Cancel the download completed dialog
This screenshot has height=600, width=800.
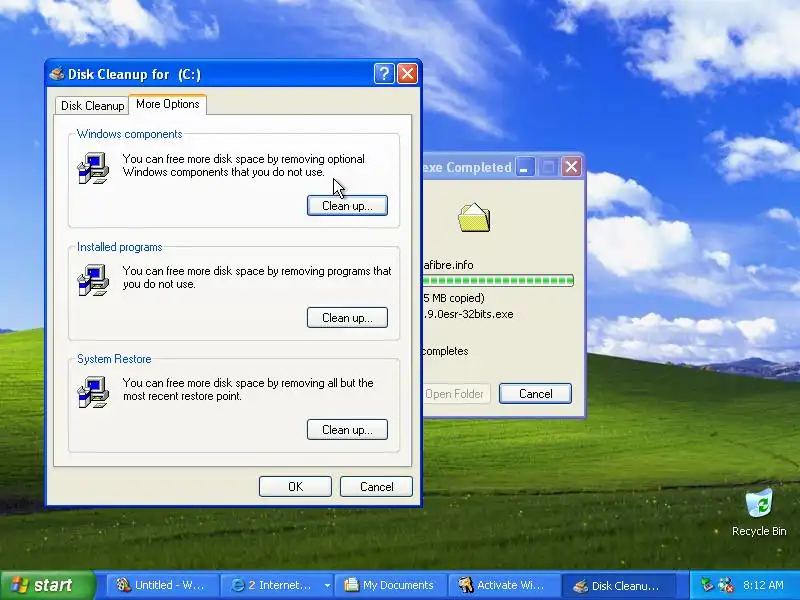pos(535,393)
